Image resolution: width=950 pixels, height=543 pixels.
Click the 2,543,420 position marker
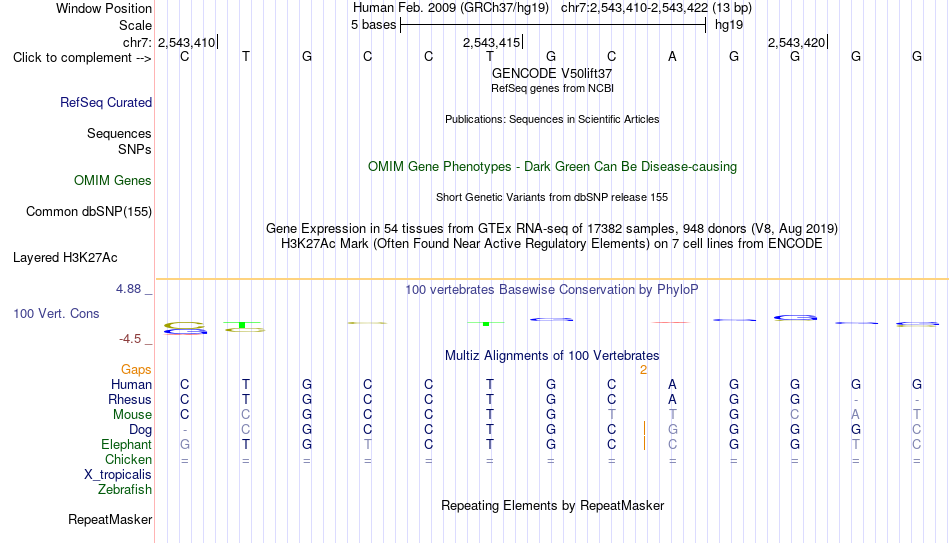[x=796, y=42]
